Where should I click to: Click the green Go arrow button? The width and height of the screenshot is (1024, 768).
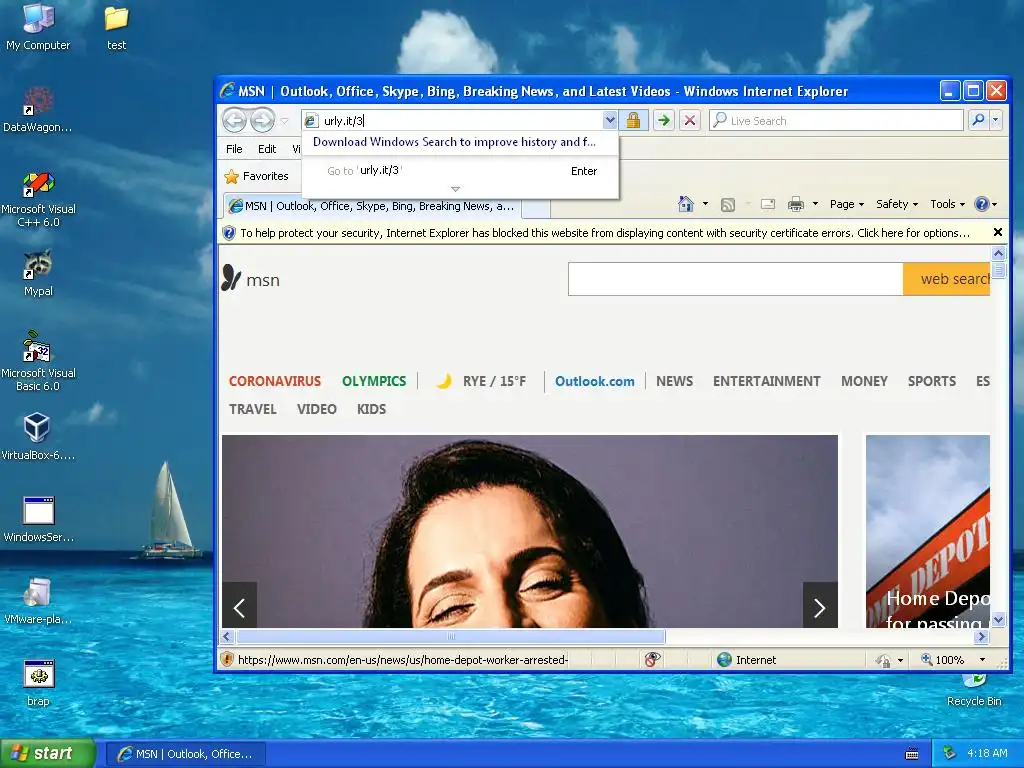(664, 120)
